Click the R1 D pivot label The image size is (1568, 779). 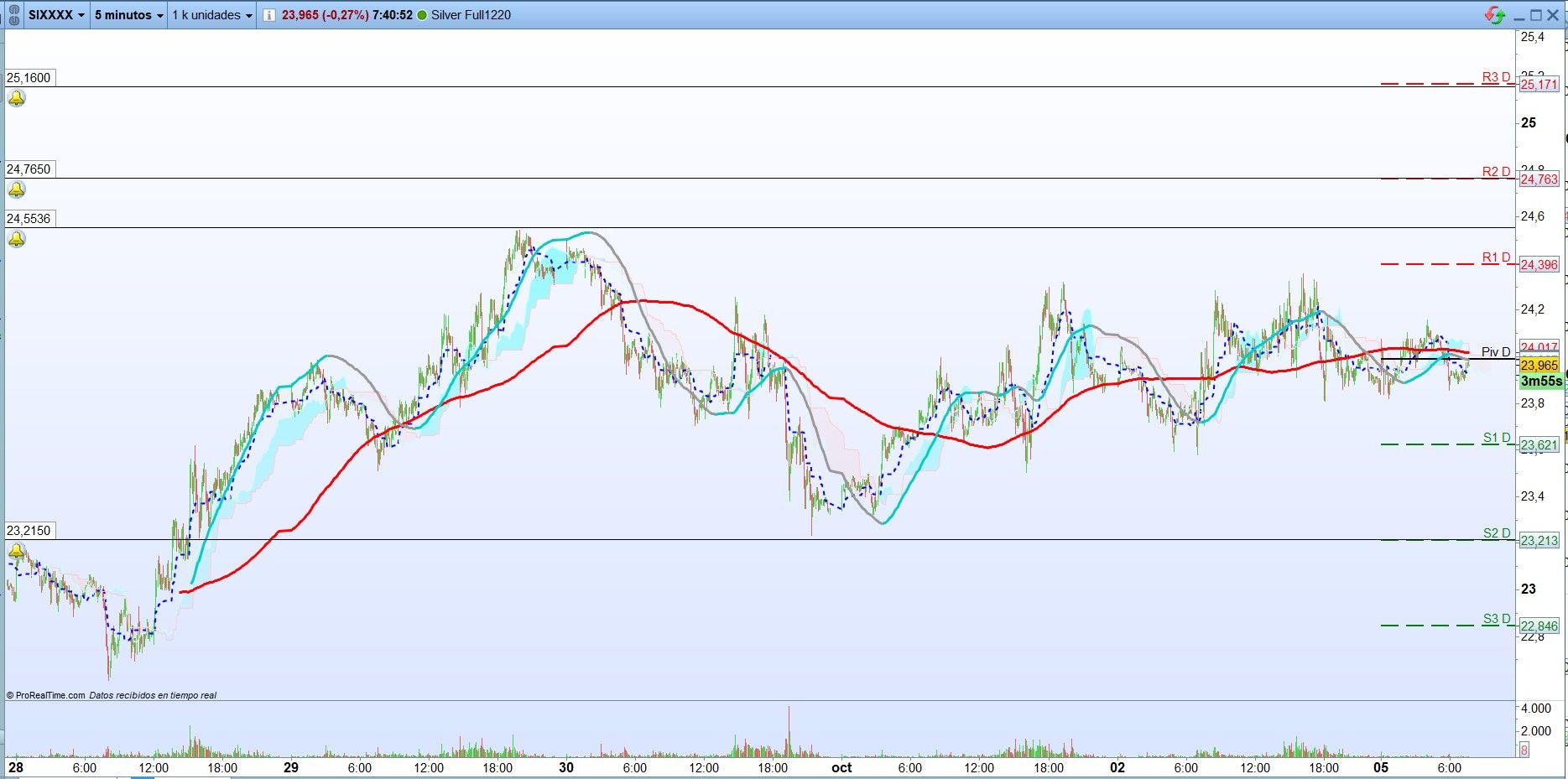point(1496,257)
